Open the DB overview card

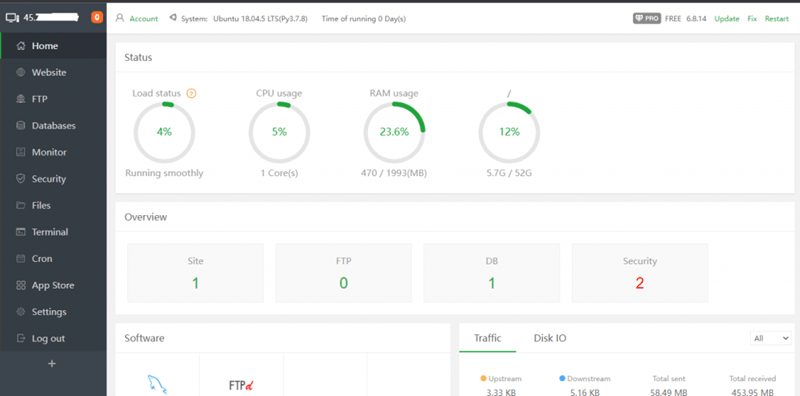pyautogui.click(x=492, y=273)
